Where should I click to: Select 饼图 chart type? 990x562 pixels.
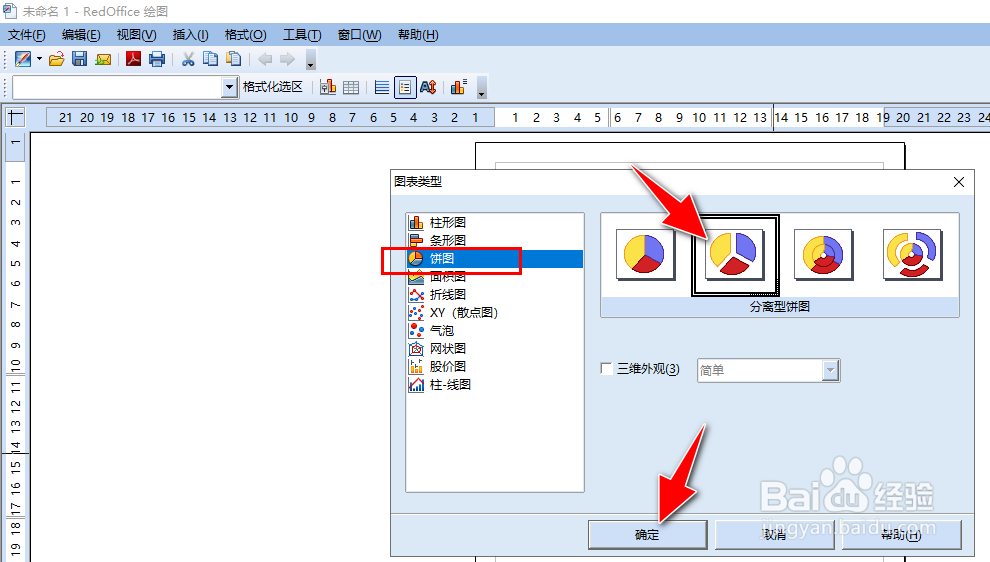point(494,258)
